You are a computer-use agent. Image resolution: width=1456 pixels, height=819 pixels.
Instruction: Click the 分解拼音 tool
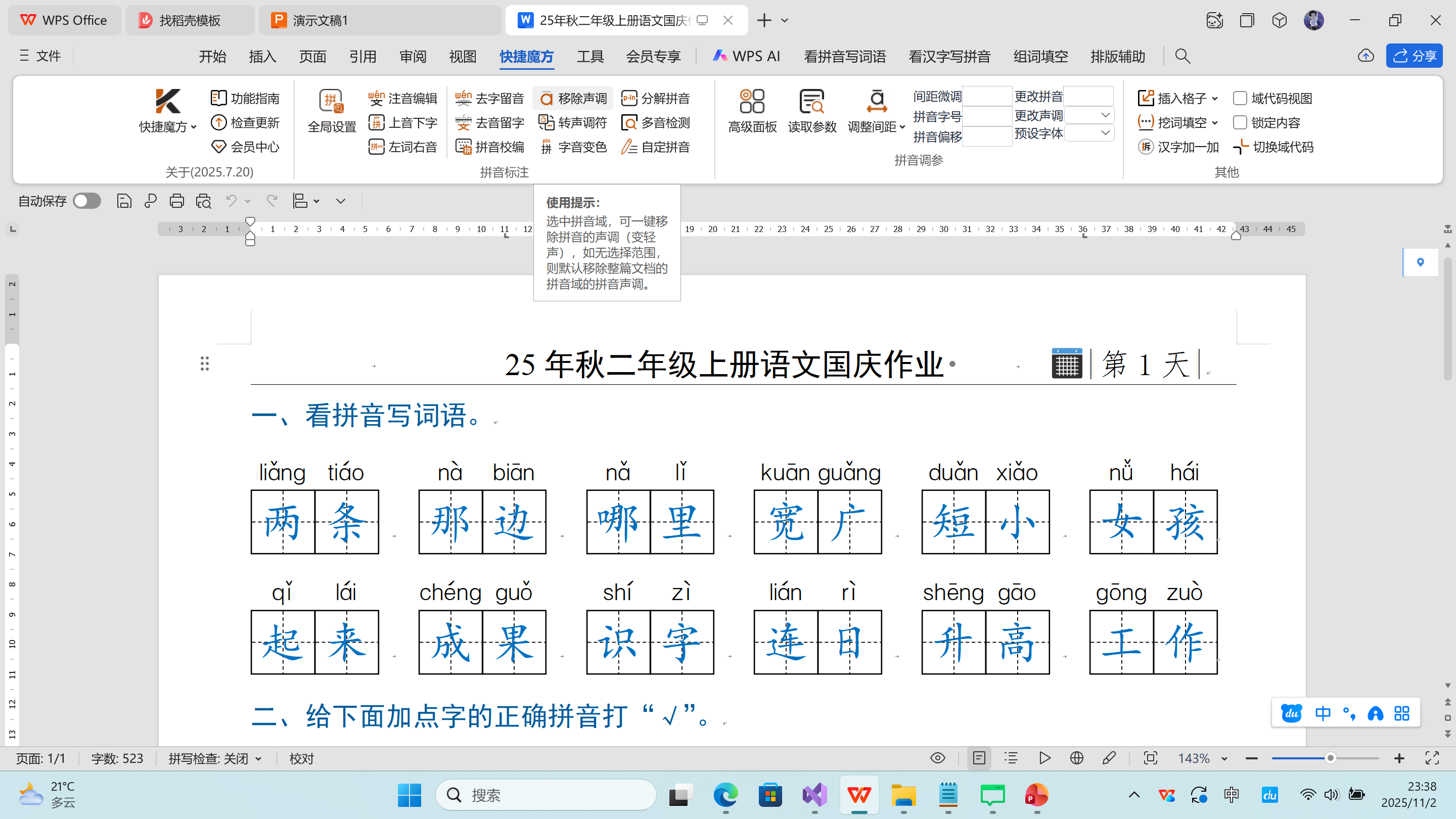(658, 98)
